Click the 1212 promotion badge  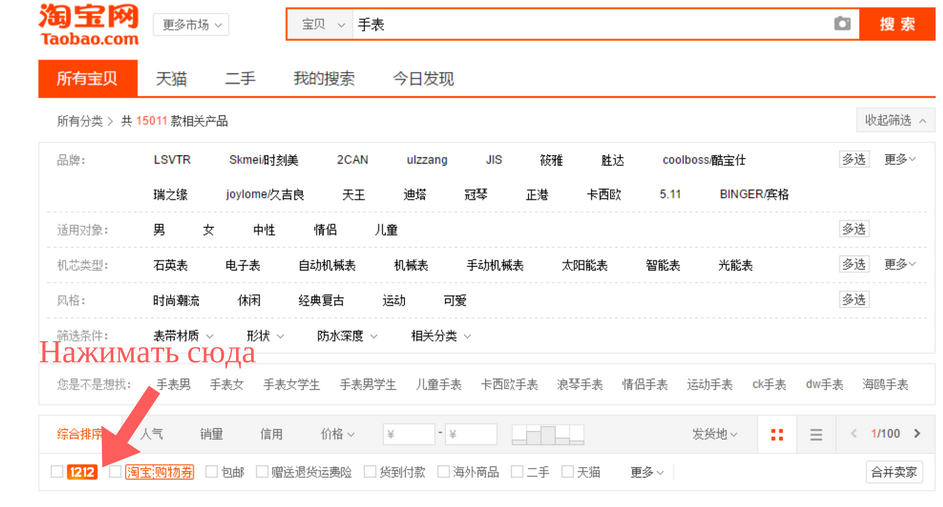(82, 472)
